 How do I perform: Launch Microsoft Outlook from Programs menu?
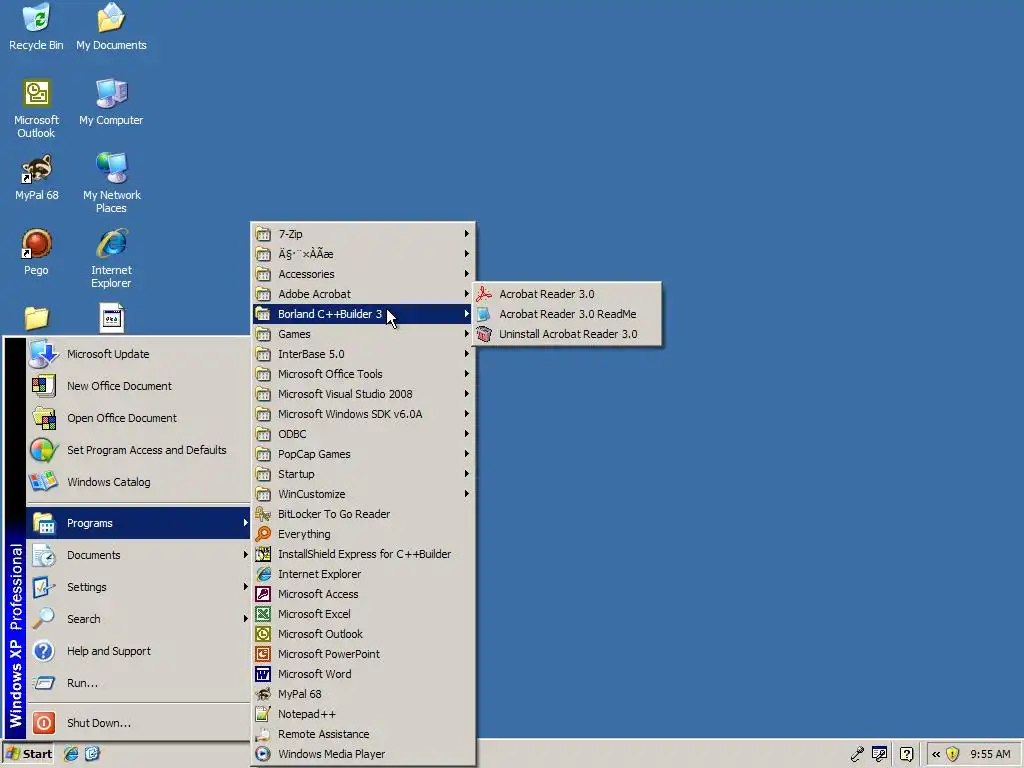(363, 634)
